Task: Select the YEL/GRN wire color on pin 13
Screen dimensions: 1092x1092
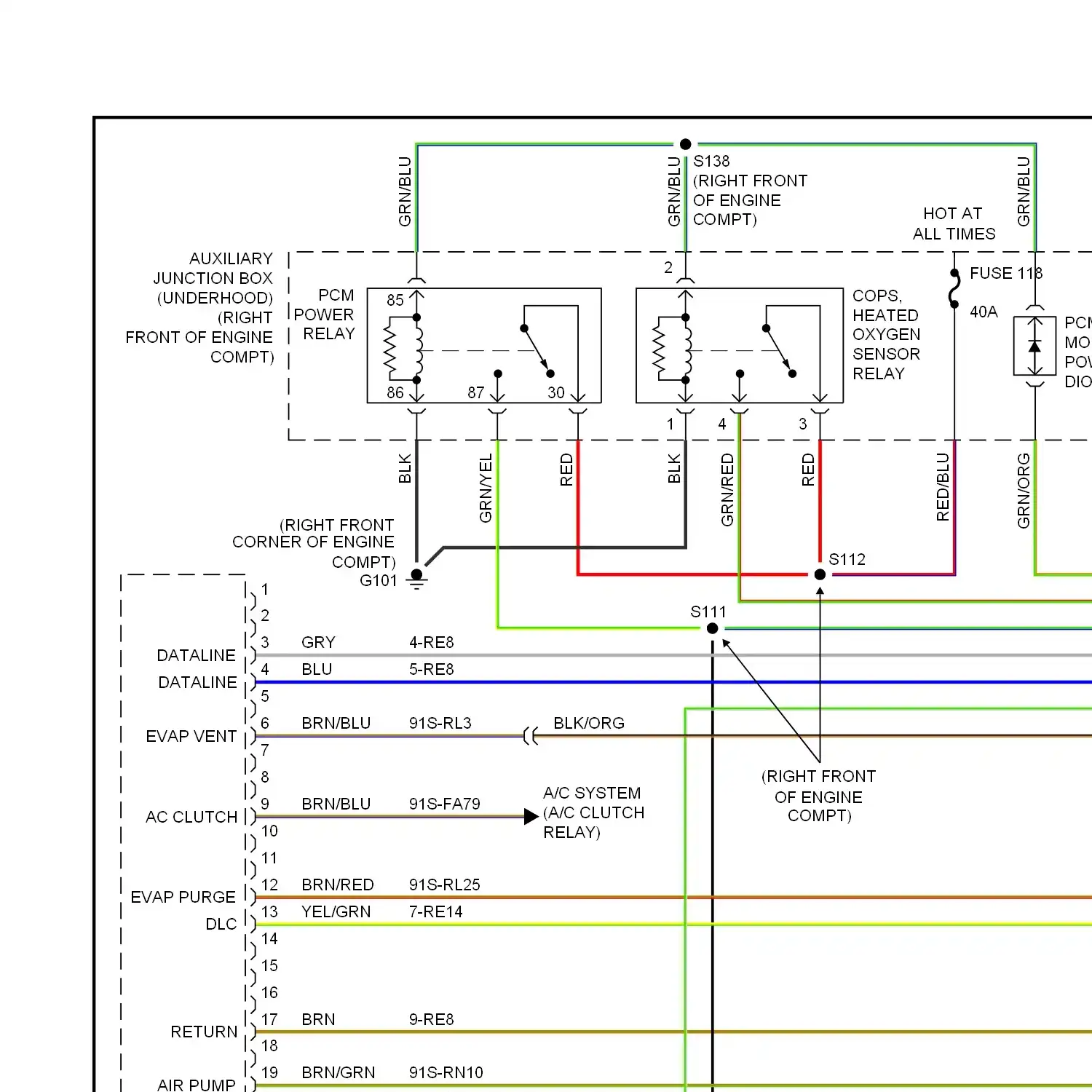Action: click(336, 911)
